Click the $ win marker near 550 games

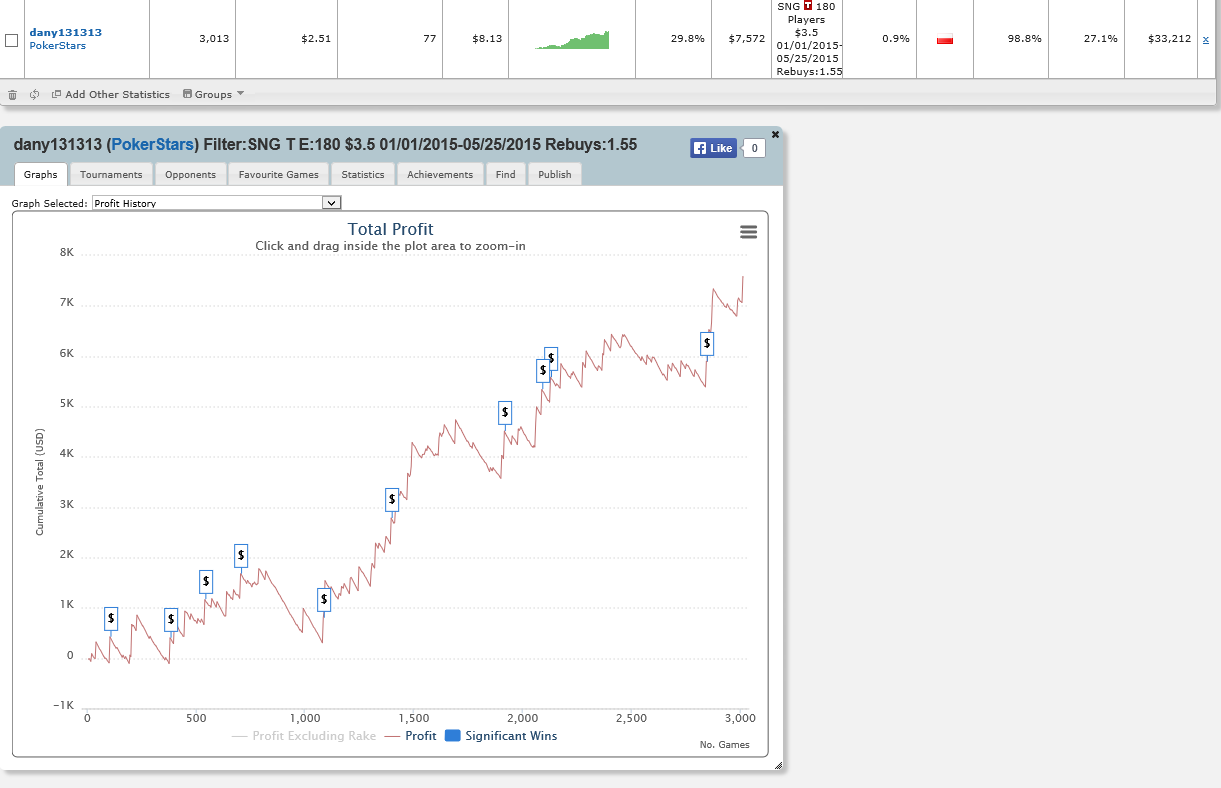pos(206,581)
